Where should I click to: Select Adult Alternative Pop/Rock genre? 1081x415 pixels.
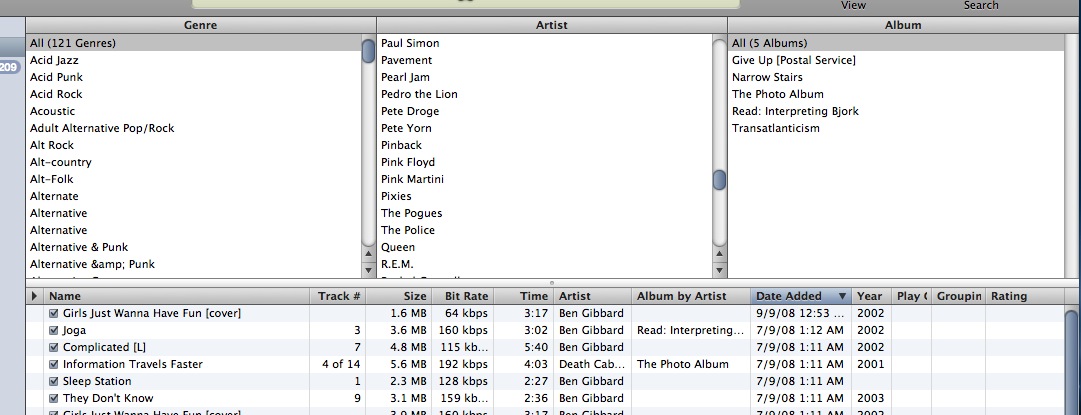point(193,128)
